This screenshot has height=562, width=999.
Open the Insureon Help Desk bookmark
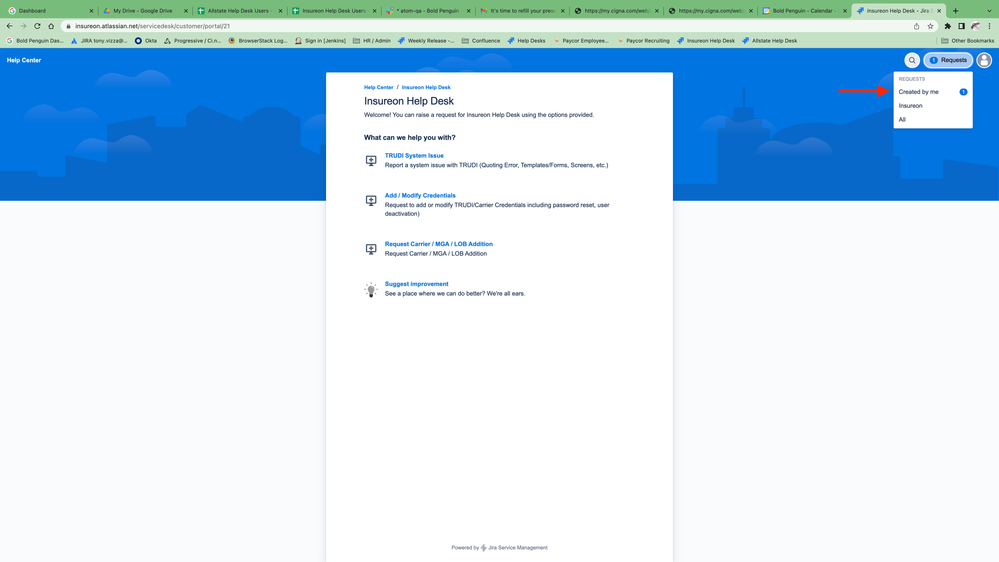[705, 41]
